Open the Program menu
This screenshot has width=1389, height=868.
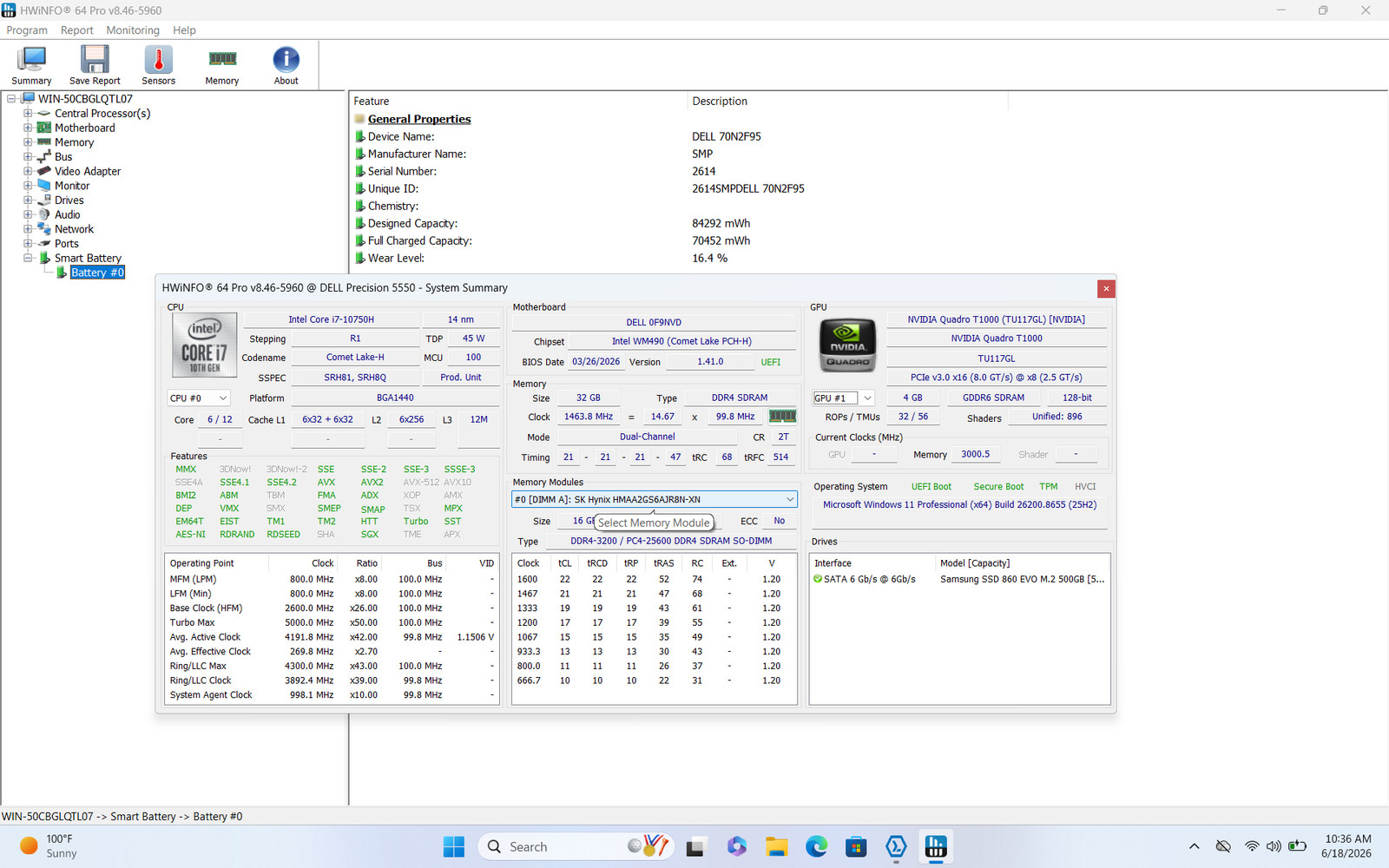point(27,30)
